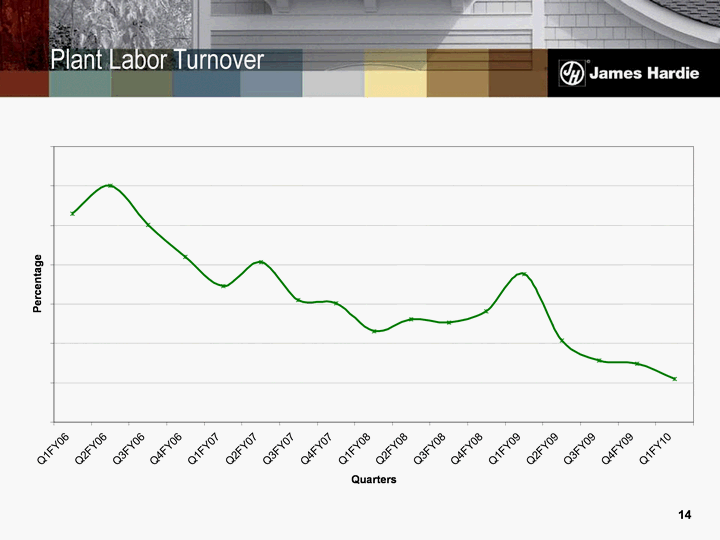Select the Plant Labor Turnover slide title
Image resolution: width=720 pixels, height=540 pixels.
coord(158,61)
